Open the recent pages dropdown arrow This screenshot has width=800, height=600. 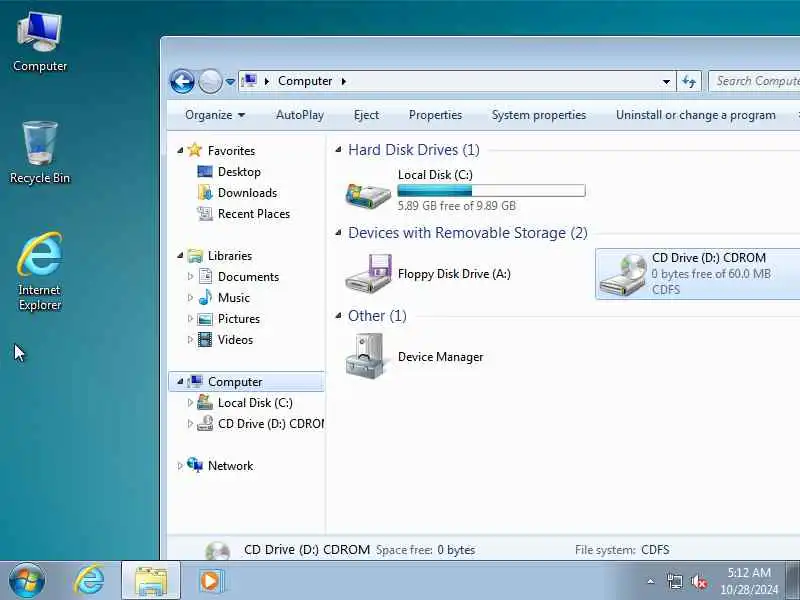point(230,82)
